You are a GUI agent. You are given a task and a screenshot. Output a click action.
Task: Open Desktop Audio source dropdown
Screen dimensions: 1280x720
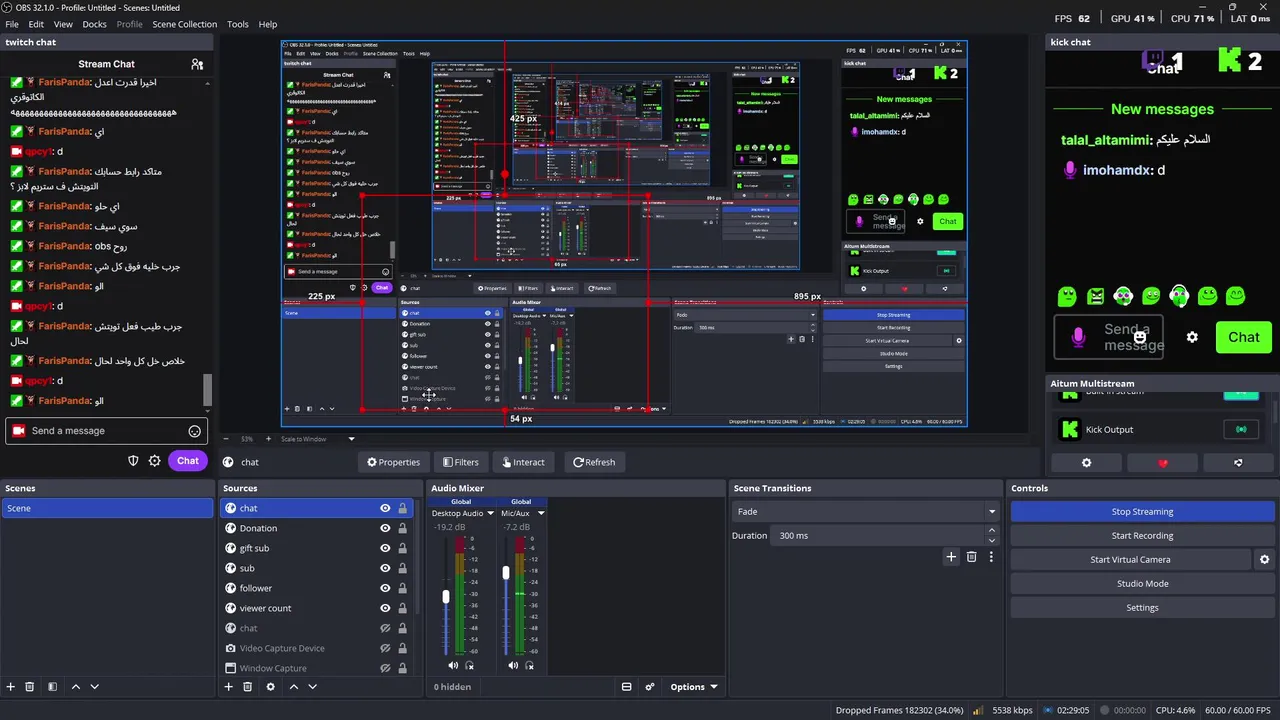tap(462, 513)
